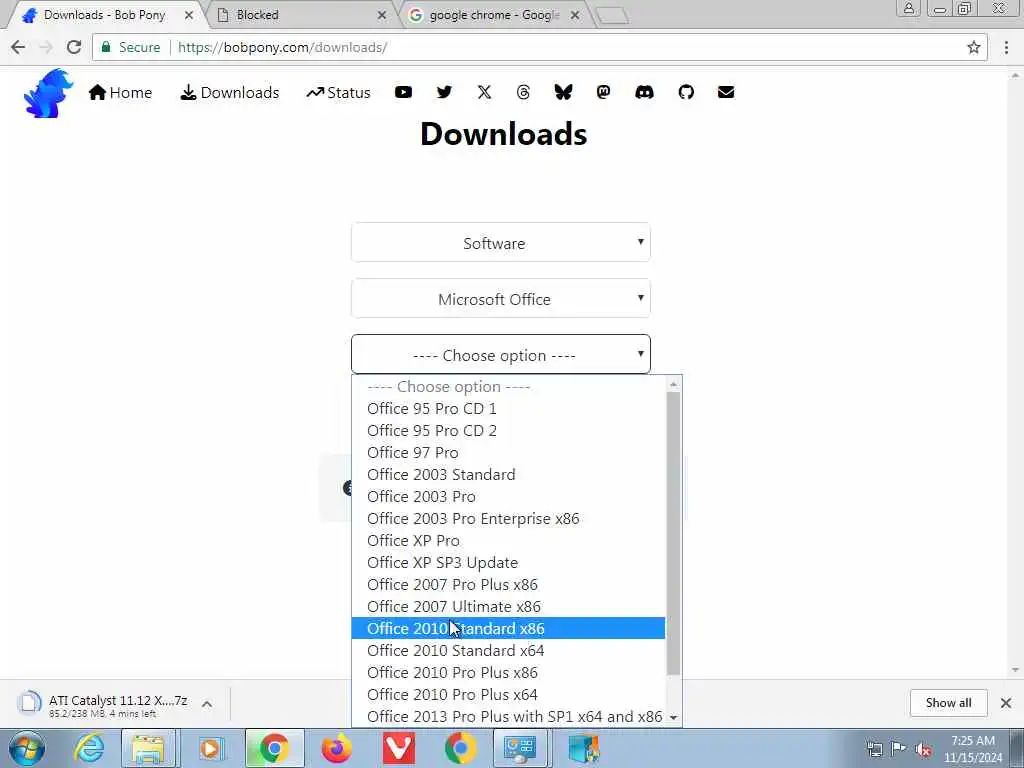Close the google chrome Google tab
The height and width of the screenshot is (768, 1024).
tap(575, 15)
